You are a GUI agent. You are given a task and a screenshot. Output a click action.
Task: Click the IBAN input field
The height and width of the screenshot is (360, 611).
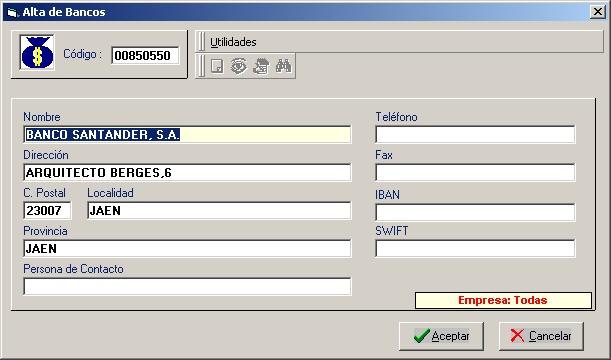pyautogui.click(x=475, y=213)
